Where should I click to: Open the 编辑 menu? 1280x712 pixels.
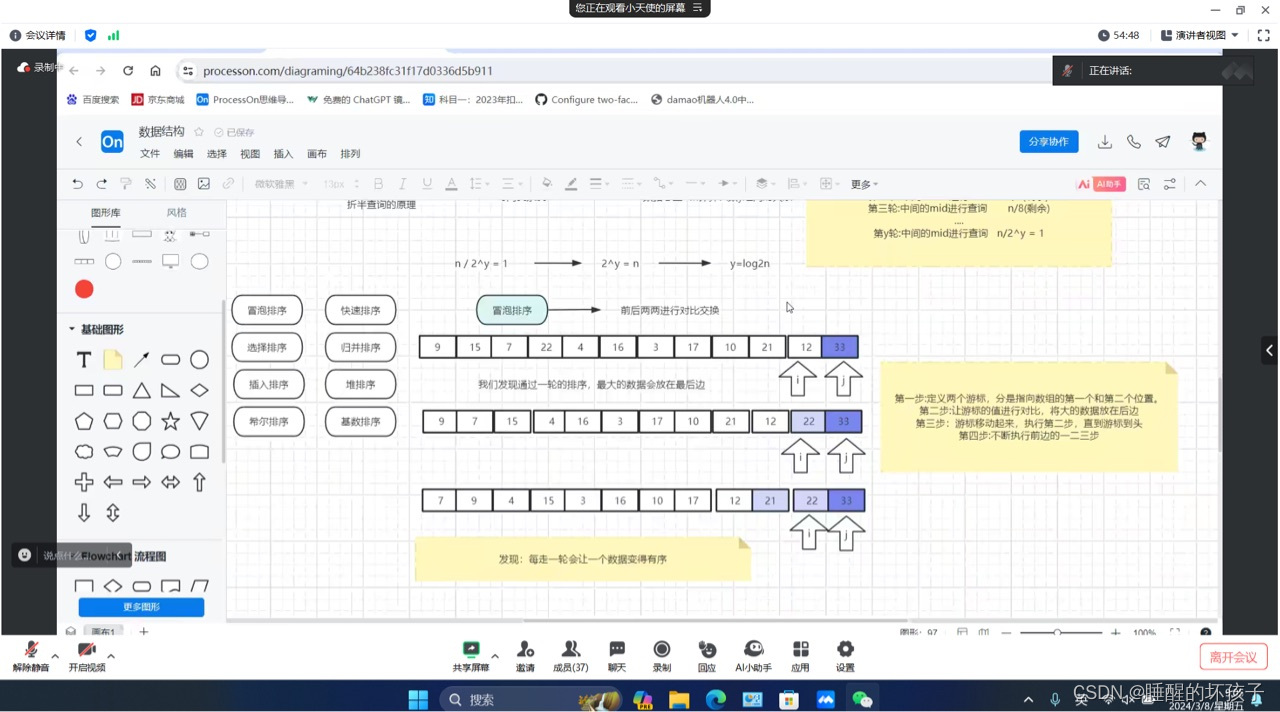(183, 154)
